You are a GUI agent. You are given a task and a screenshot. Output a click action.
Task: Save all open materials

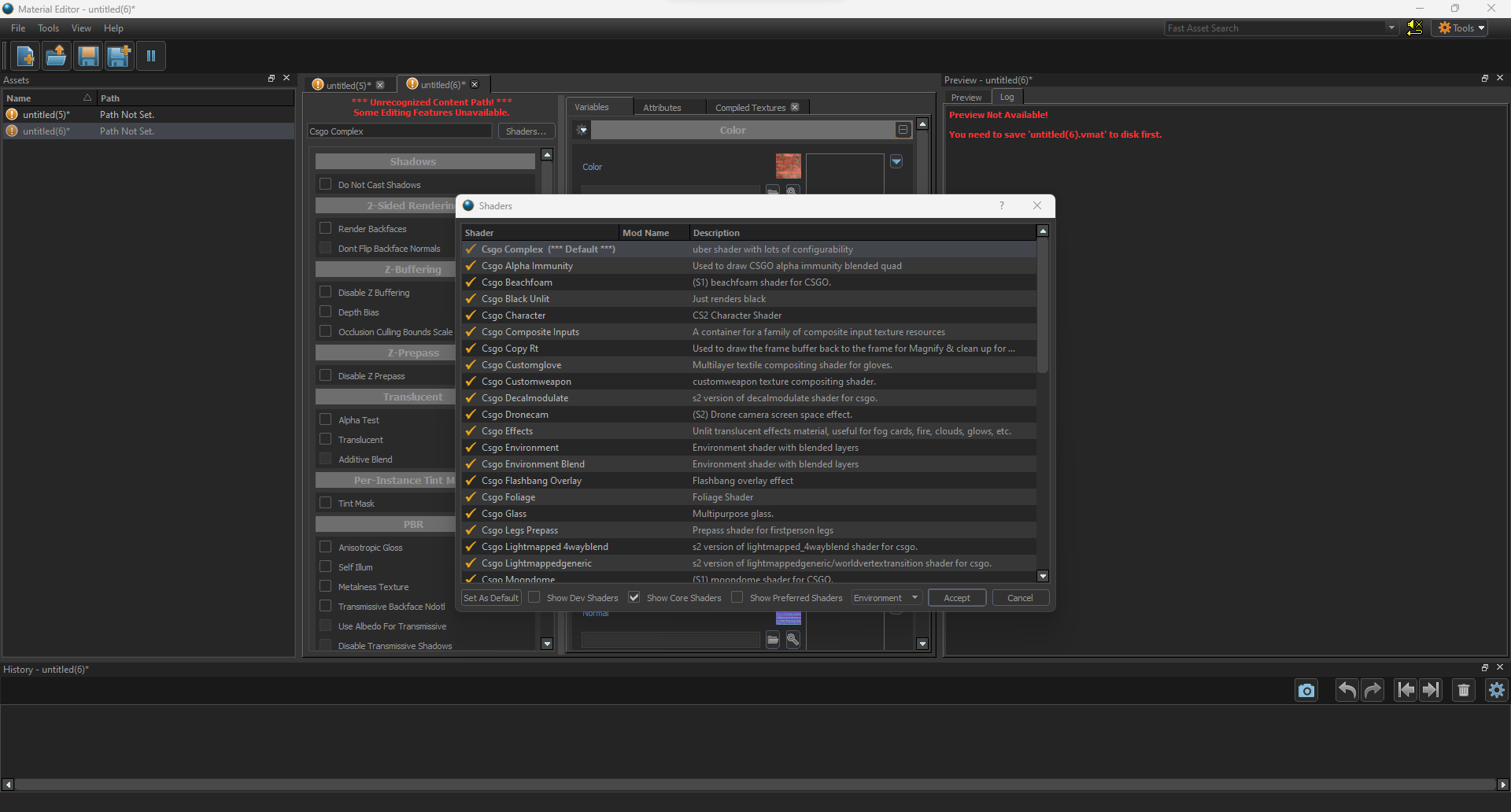[x=120, y=56]
